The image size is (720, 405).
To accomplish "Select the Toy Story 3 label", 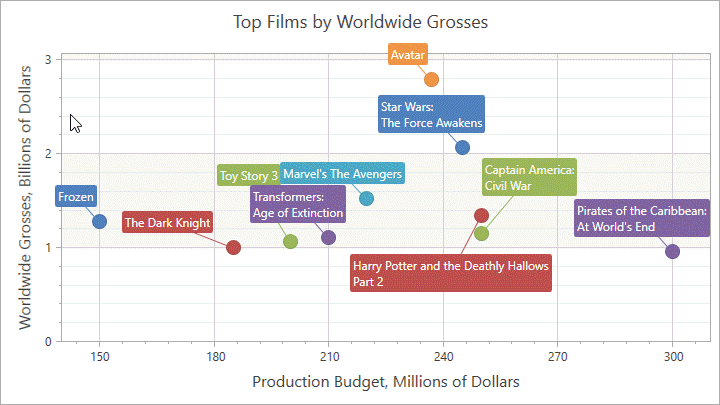I will coord(248,175).
